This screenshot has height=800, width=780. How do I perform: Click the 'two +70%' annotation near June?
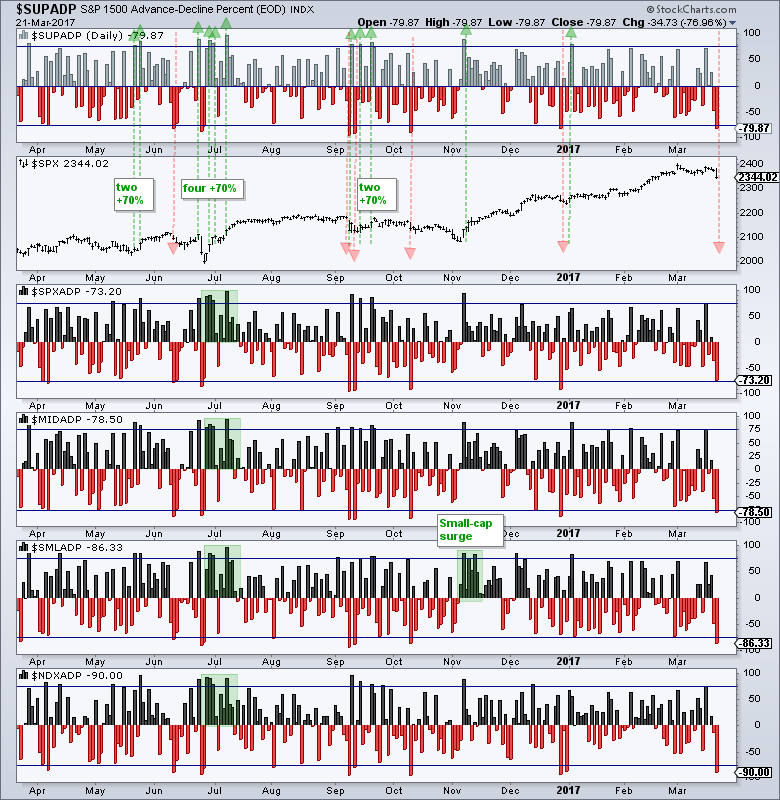(x=133, y=194)
